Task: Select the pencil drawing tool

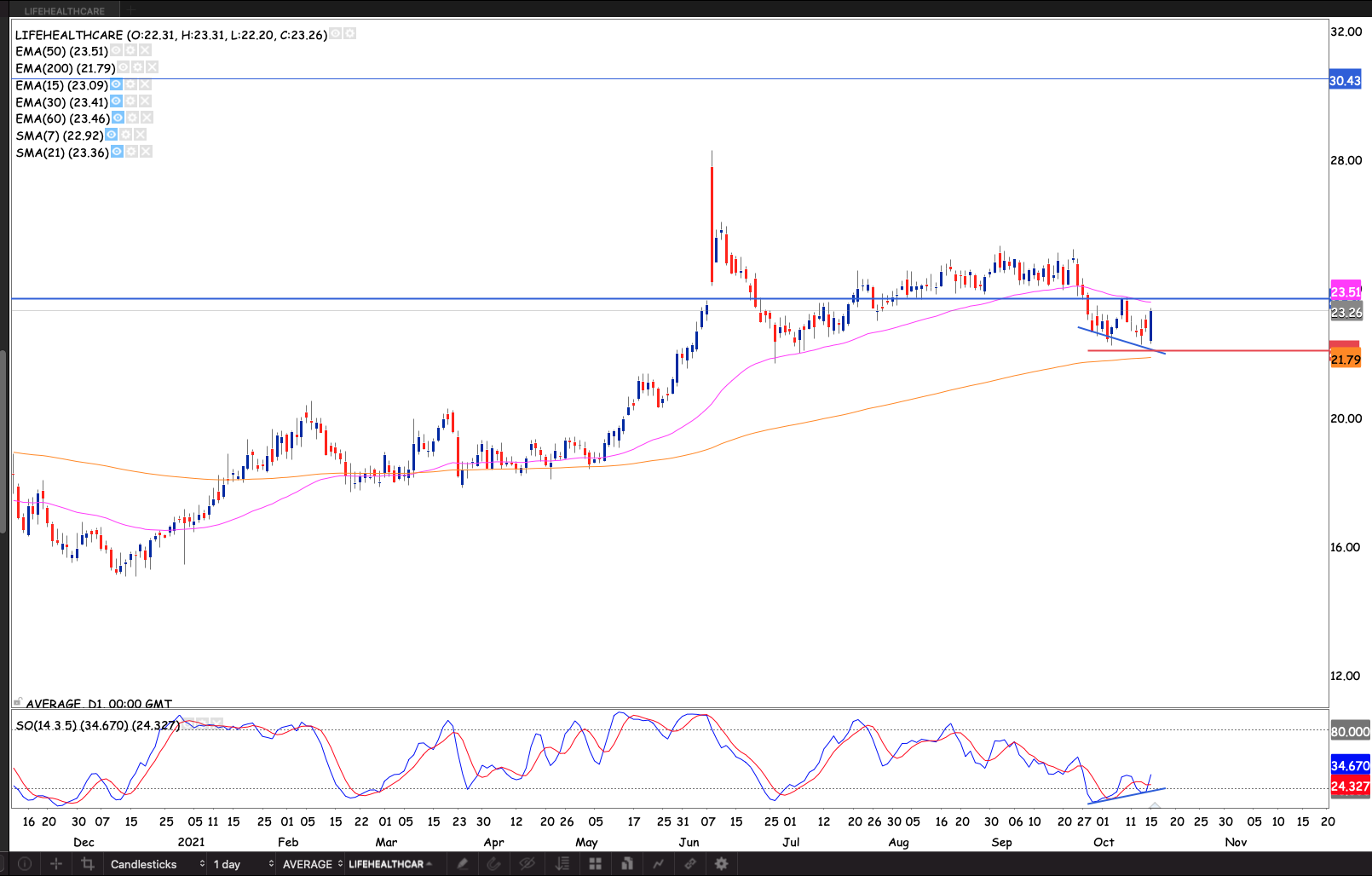Action: 463,863
